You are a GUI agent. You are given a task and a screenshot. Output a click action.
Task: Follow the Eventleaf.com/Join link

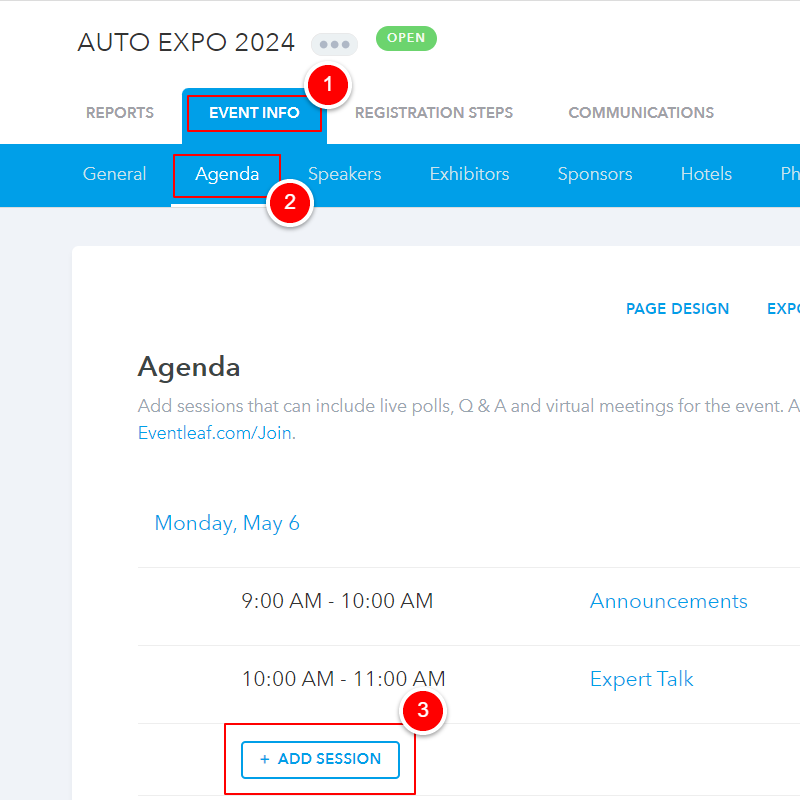(216, 433)
